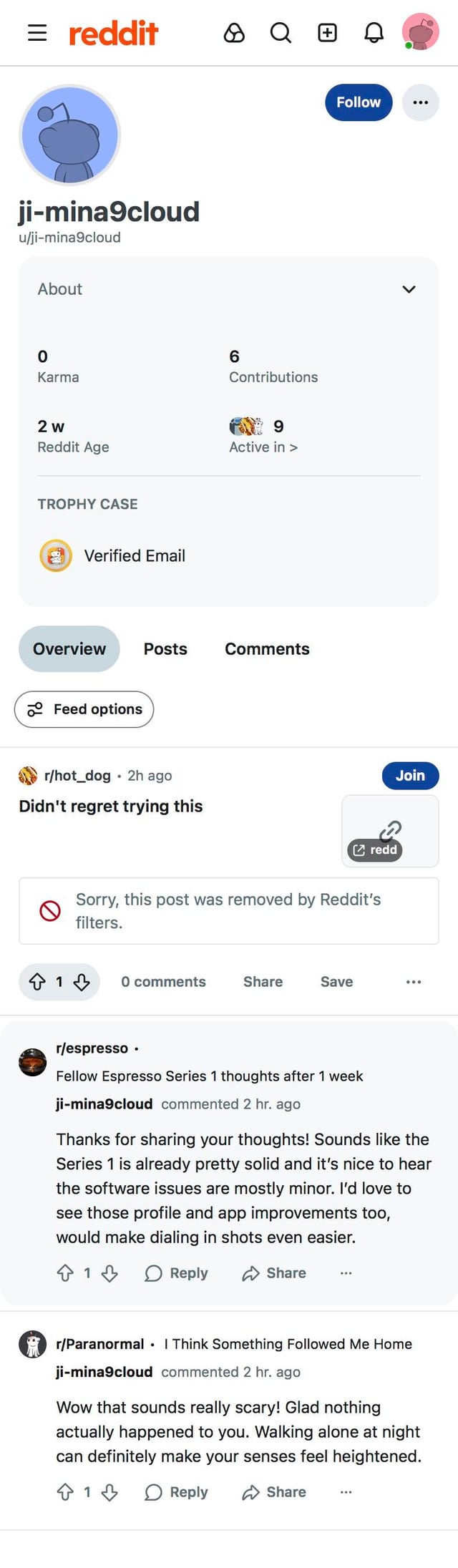The image size is (458, 1568).
Task: Join the r/hot_dog community
Action: (410, 776)
